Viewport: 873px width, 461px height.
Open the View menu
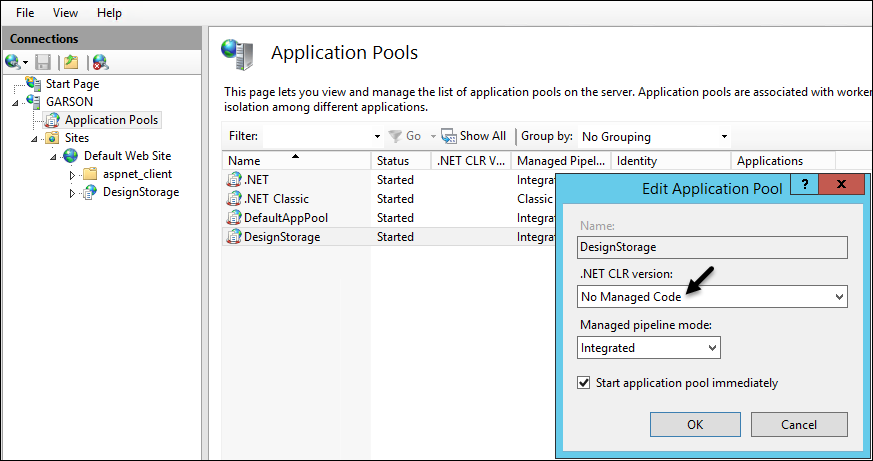65,12
